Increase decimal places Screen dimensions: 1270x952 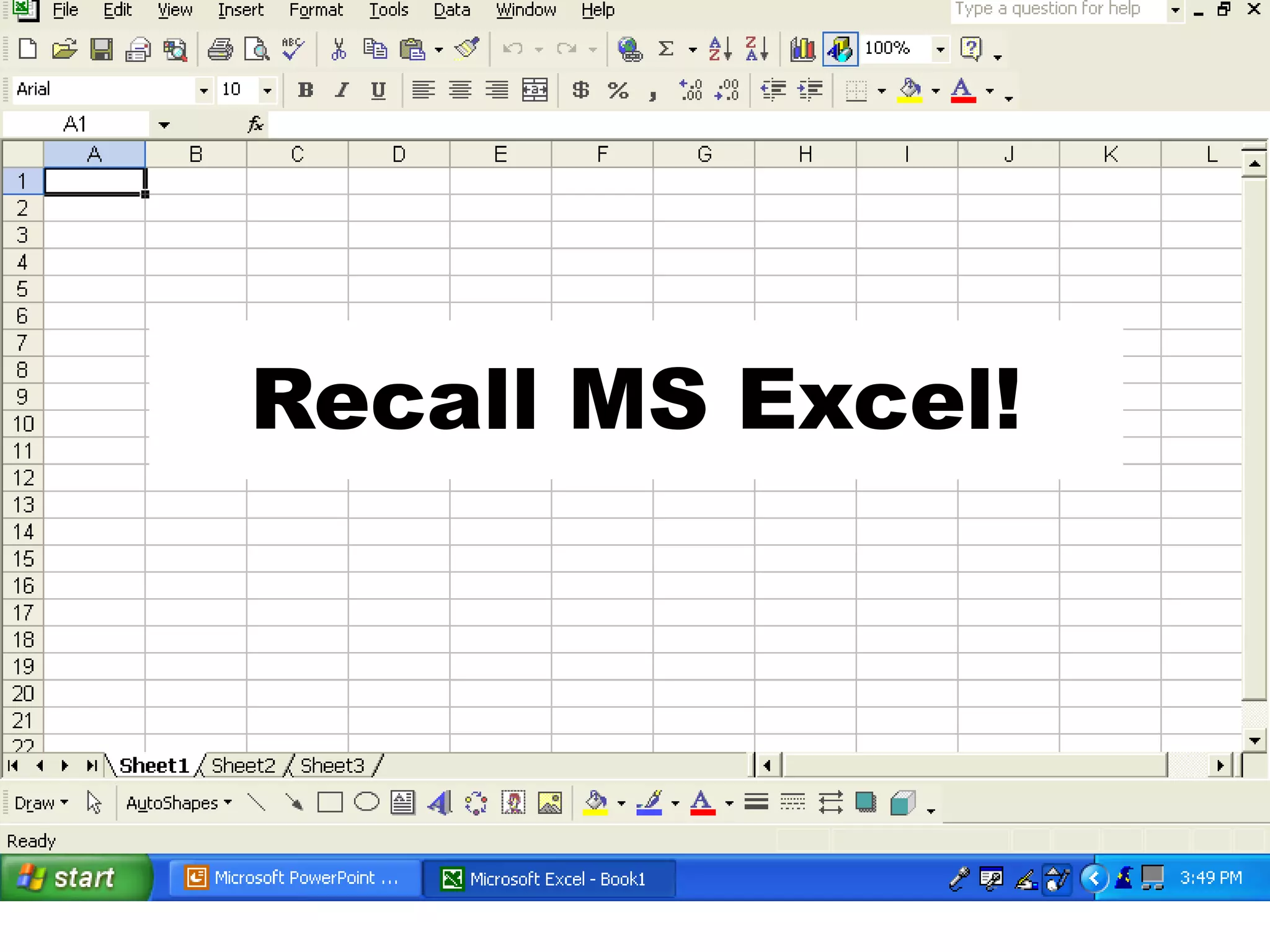690,90
